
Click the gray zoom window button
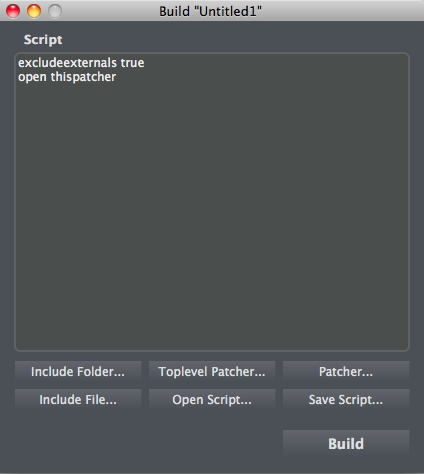pyautogui.click(x=55, y=11)
